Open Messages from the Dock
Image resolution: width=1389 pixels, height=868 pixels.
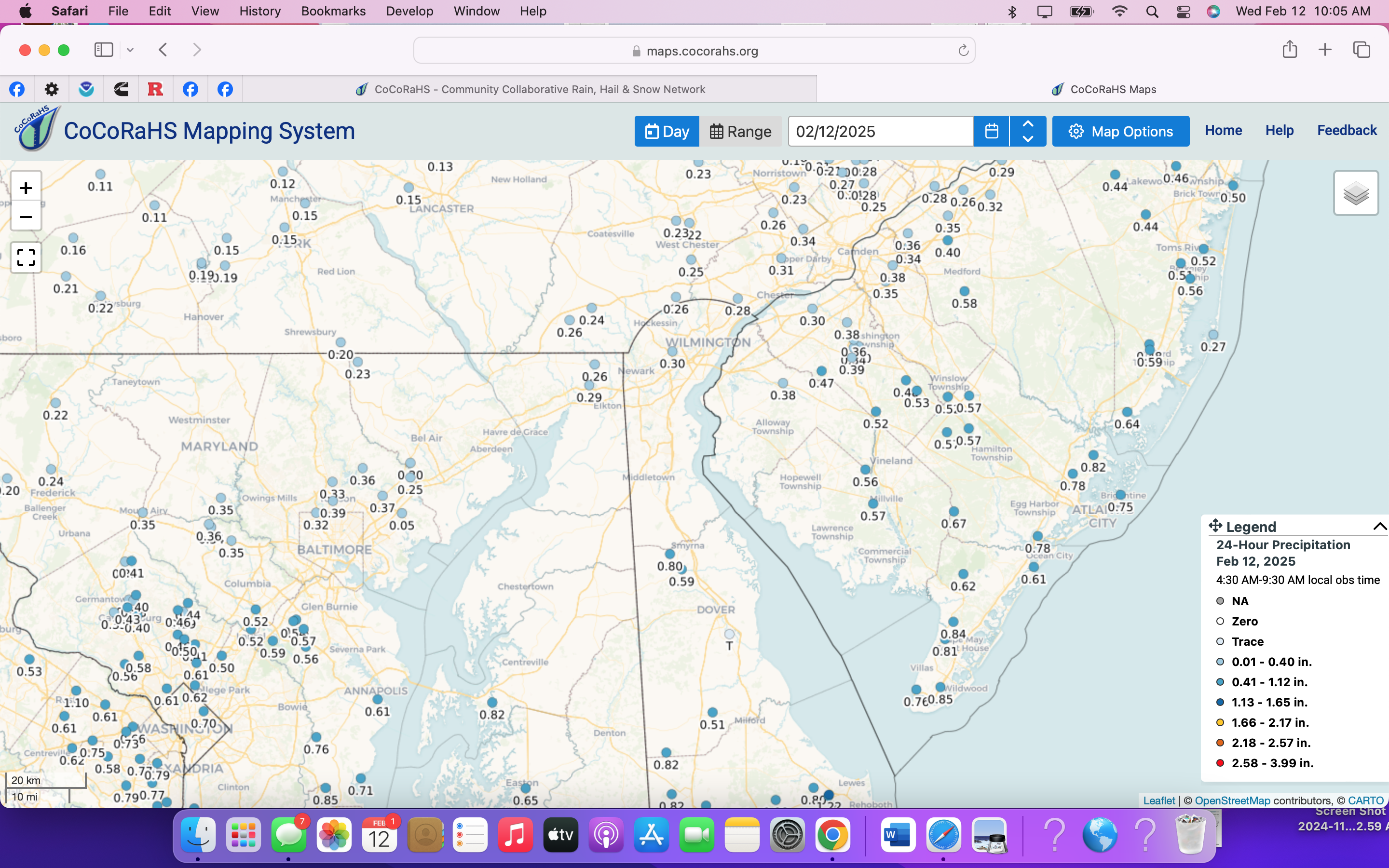tap(289, 835)
